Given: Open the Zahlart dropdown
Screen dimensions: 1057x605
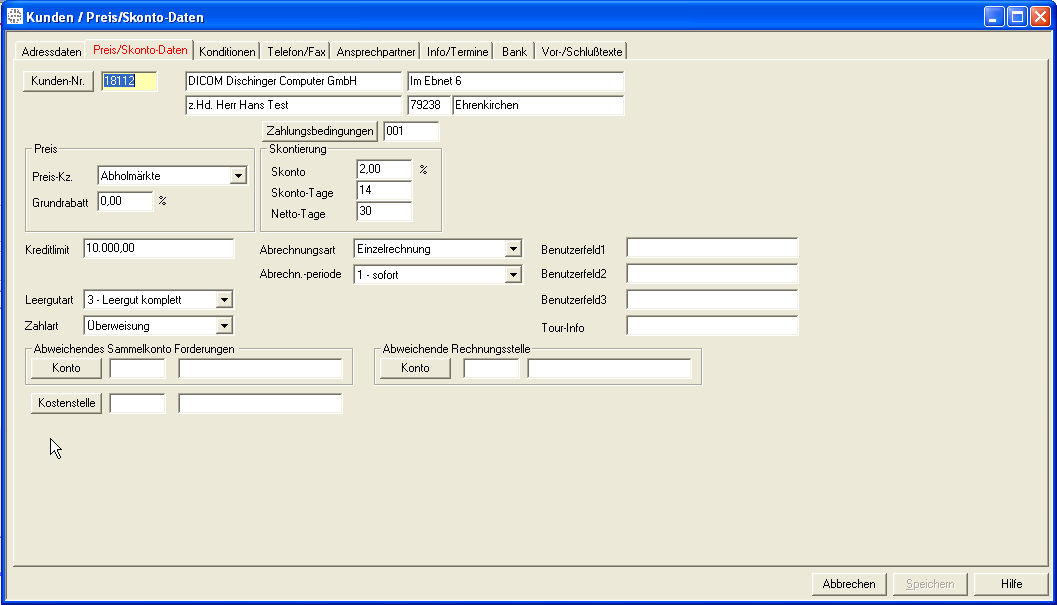Looking at the screenshot, I should tap(224, 325).
